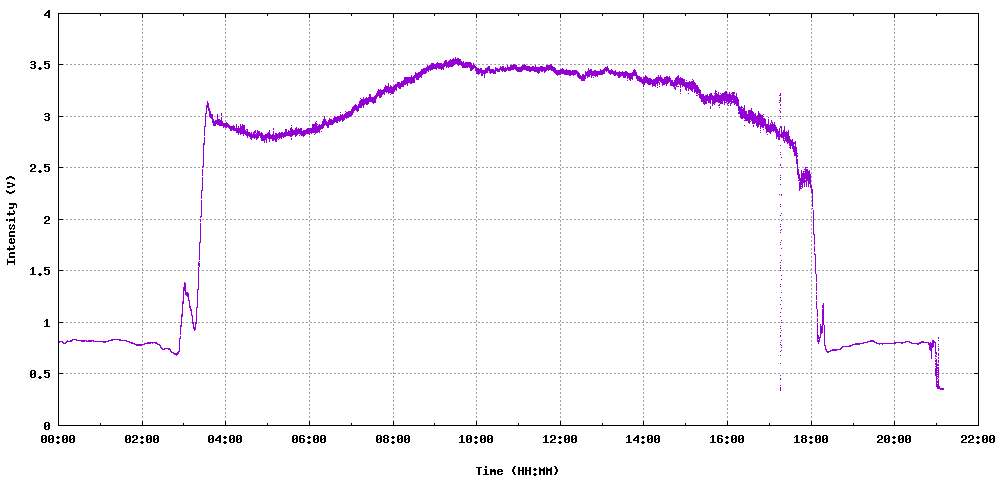Click the 20:00 x-axis tick label
The image size is (1000, 480).
pos(894,439)
